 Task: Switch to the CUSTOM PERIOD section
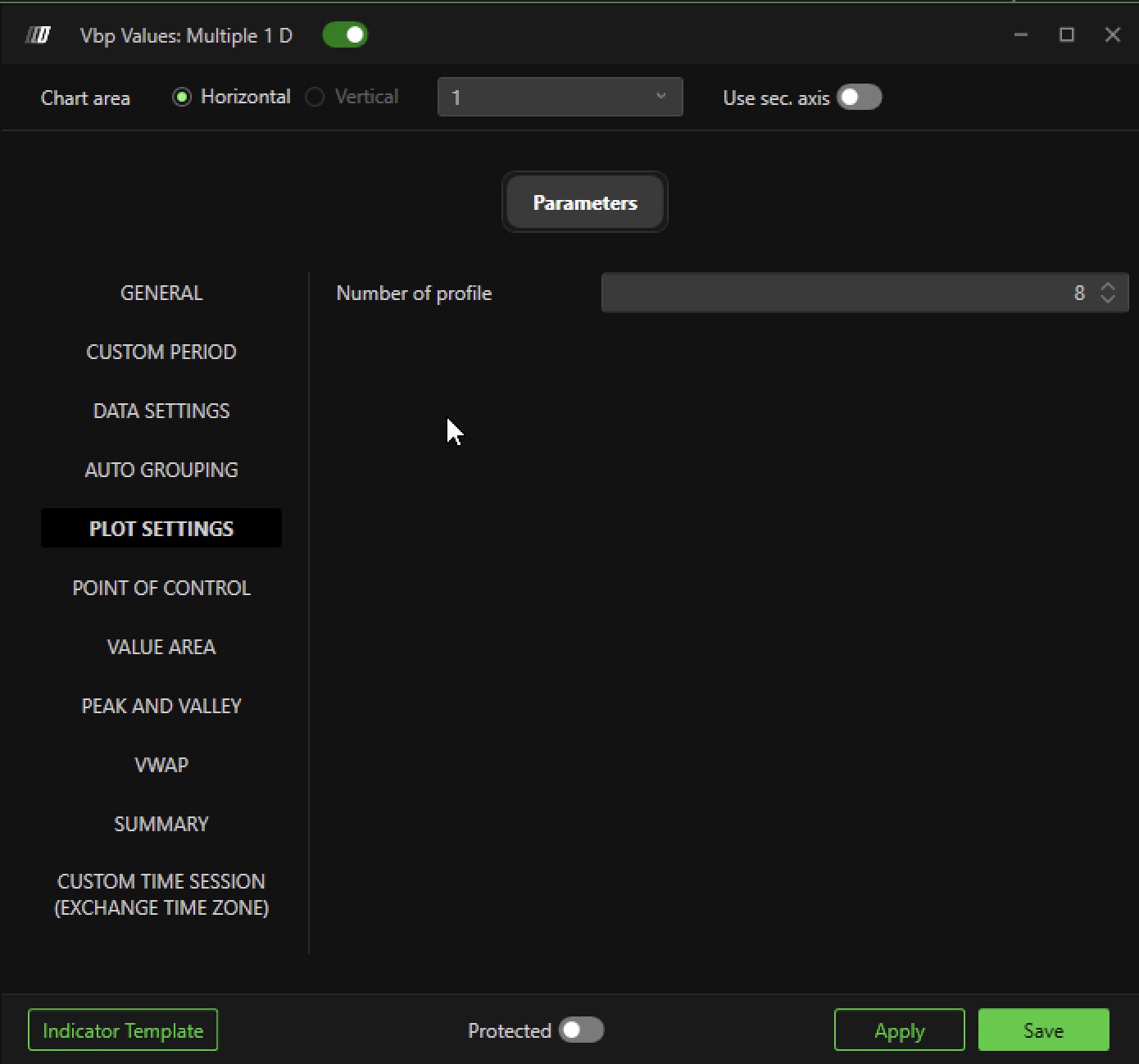coord(161,352)
